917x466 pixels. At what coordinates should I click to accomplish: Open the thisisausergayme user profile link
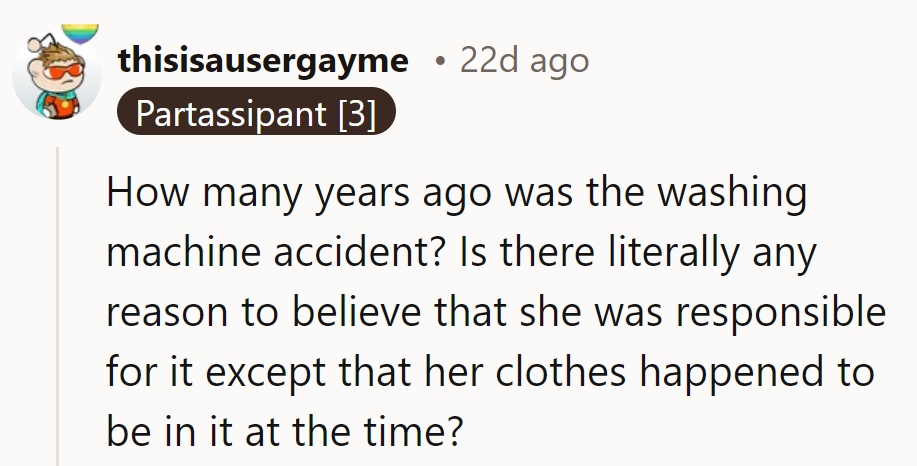(x=263, y=61)
